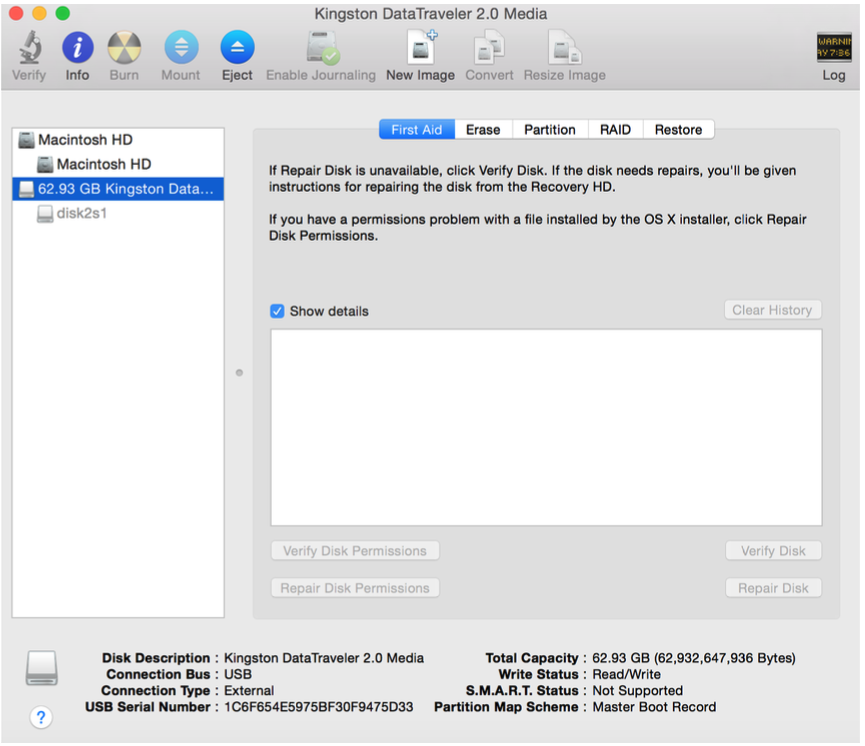Switch to the First Aid tab
The width and height of the screenshot is (865, 746).
(417, 130)
